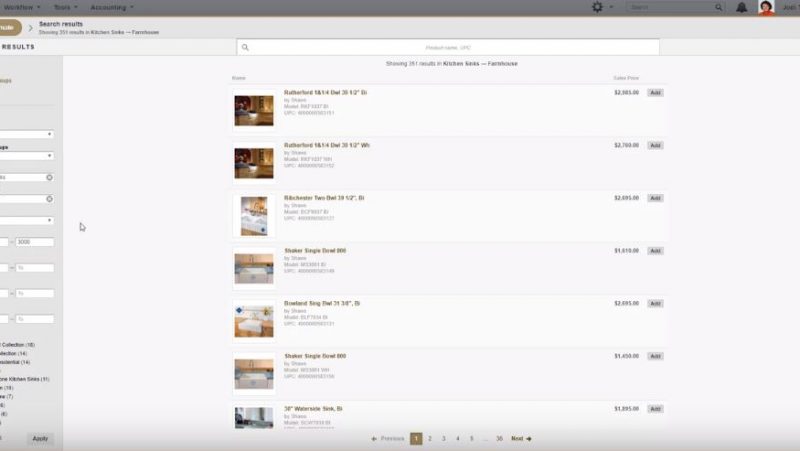Expand the Tools dropdown menu

pyautogui.click(x=69, y=6)
